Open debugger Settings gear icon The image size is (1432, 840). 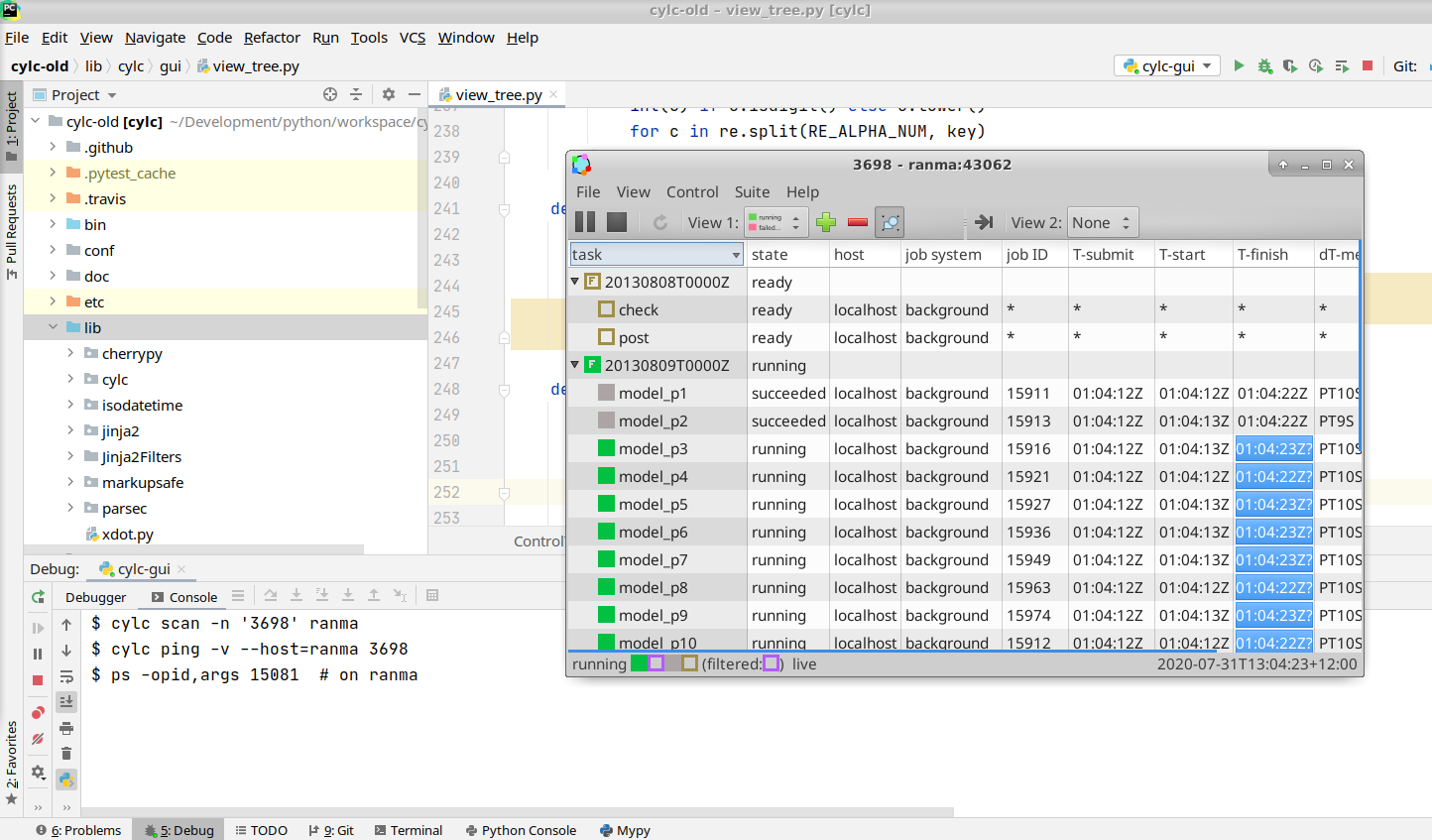(x=39, y=773)
